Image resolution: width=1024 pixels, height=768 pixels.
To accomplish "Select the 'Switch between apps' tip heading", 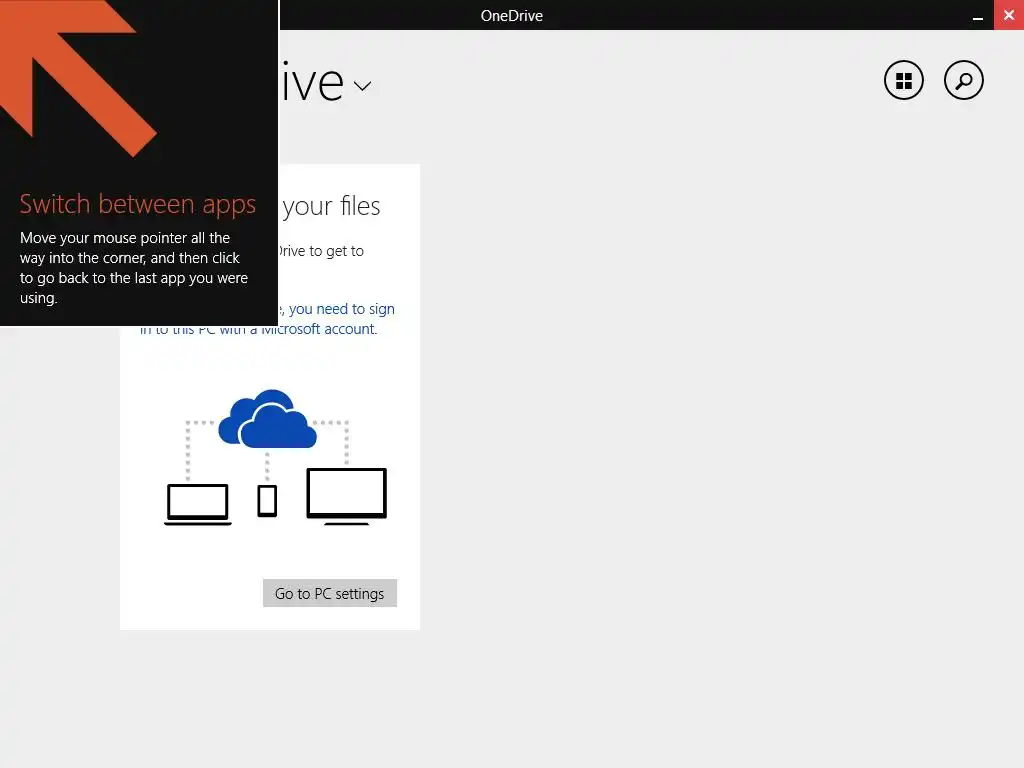I will (x=138, y=204).
